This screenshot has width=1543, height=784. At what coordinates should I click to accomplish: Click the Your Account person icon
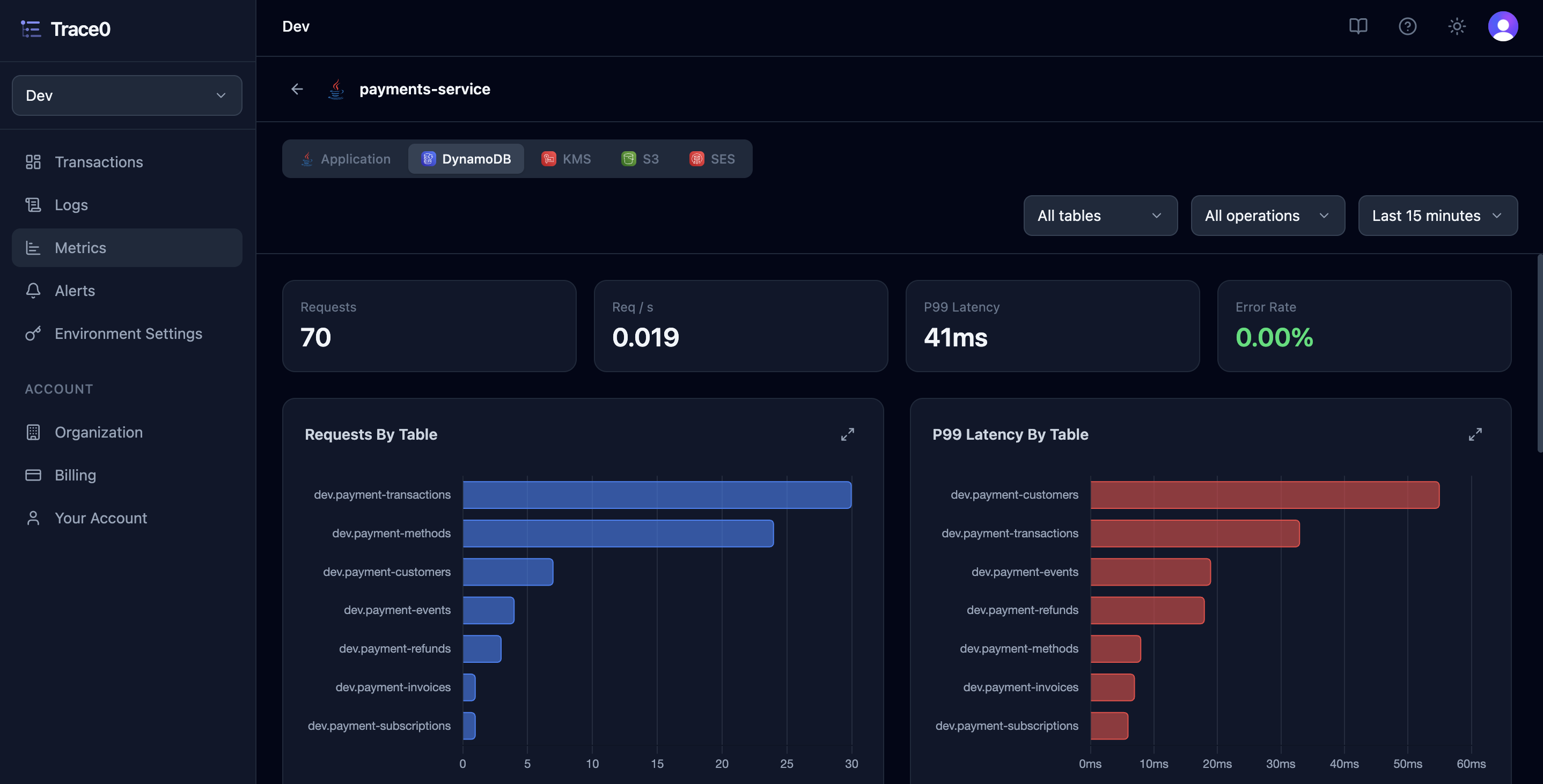click(x=33, y=518)
